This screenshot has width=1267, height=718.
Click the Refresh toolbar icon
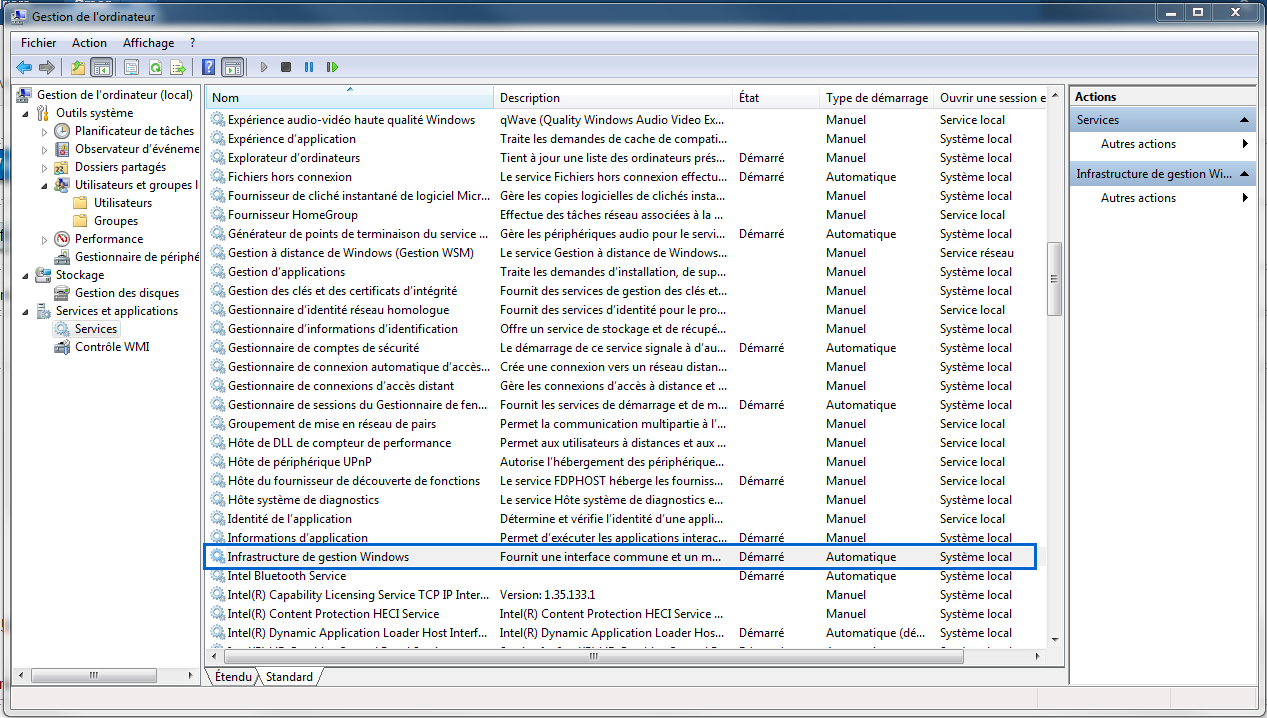coord(155,67)
